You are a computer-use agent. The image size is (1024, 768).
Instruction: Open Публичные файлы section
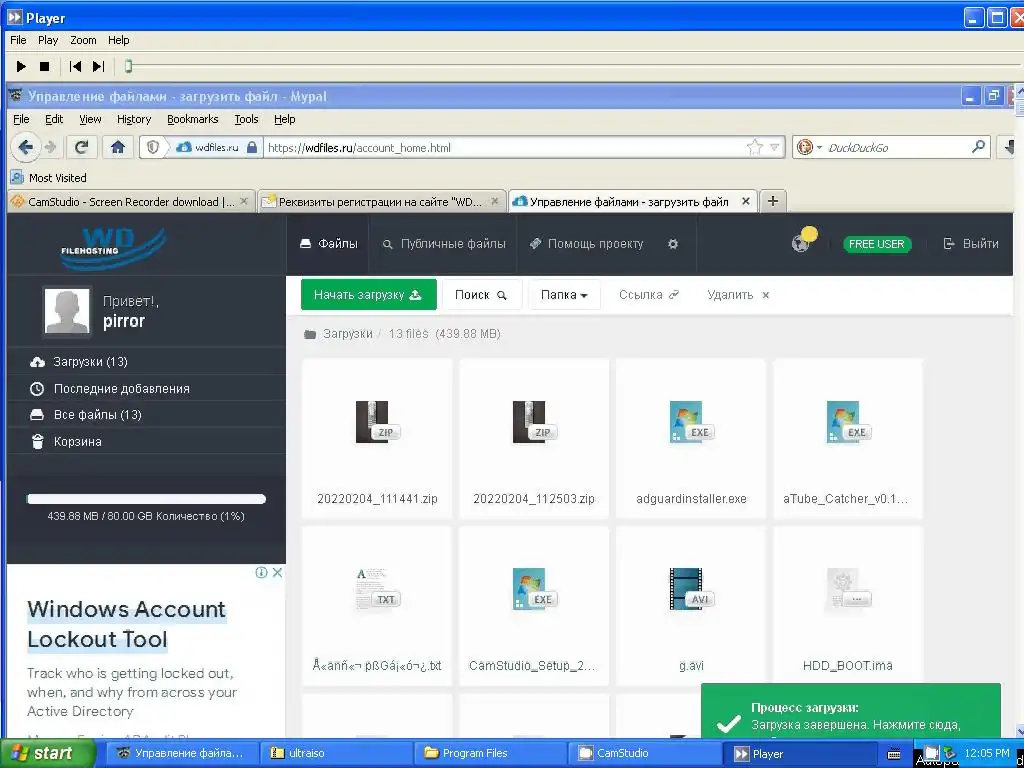tap(443, 244)
